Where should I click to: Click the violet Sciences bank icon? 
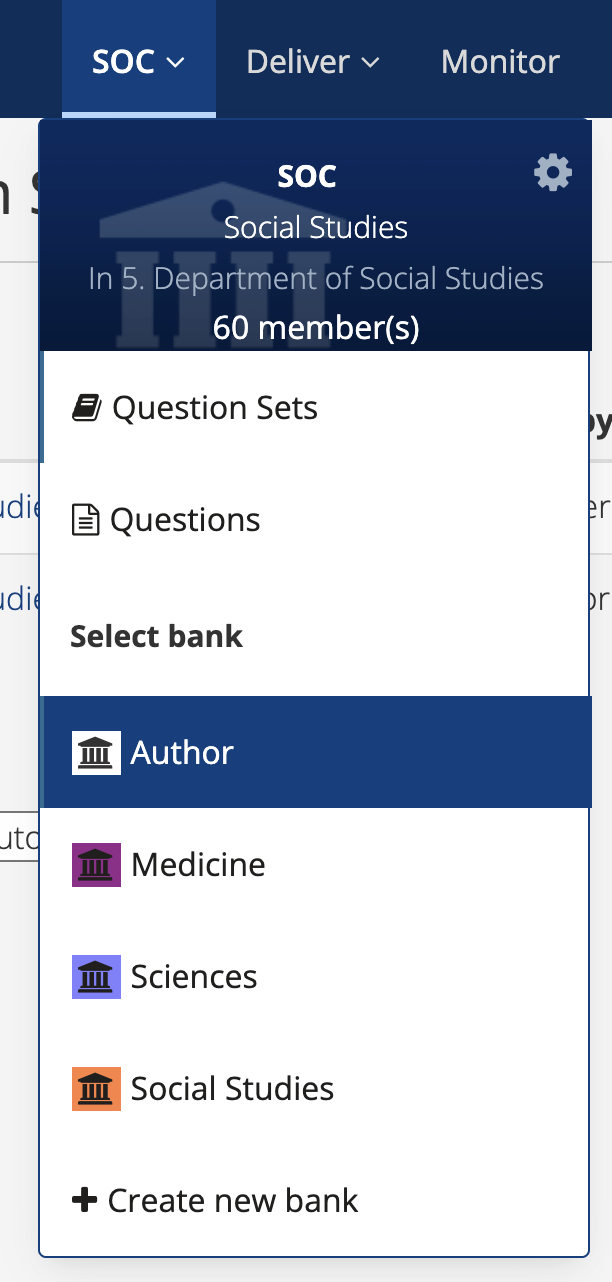[x=96, y=976]
